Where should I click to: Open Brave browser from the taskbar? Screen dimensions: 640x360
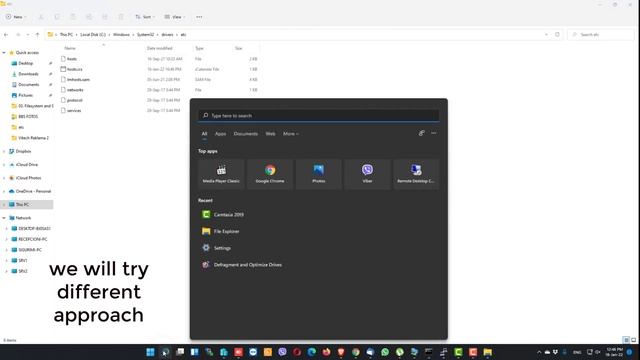click(x=341, y=352)
